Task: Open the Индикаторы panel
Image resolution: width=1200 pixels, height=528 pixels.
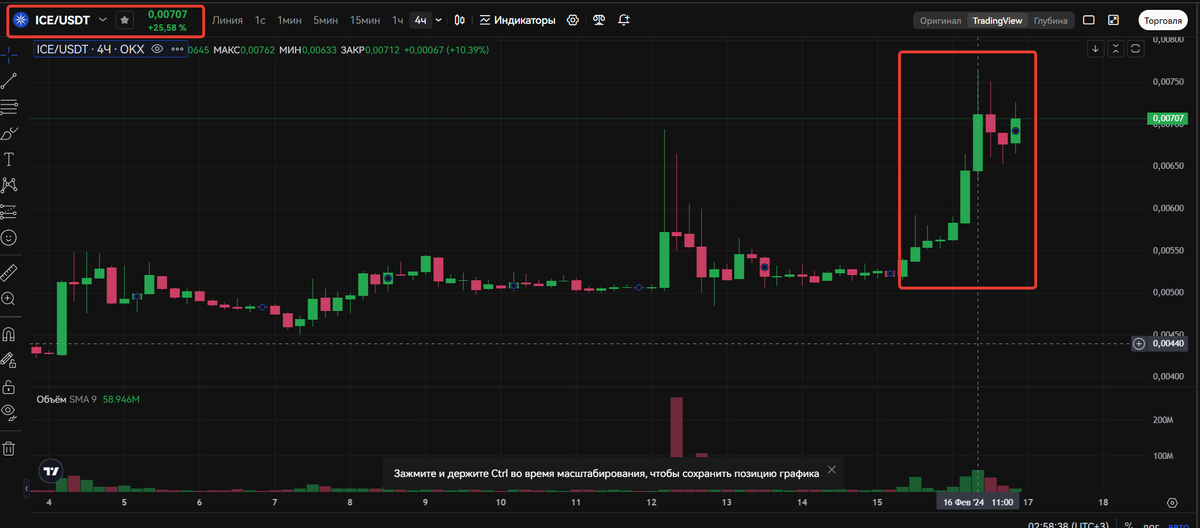Action: pos(517,20)
